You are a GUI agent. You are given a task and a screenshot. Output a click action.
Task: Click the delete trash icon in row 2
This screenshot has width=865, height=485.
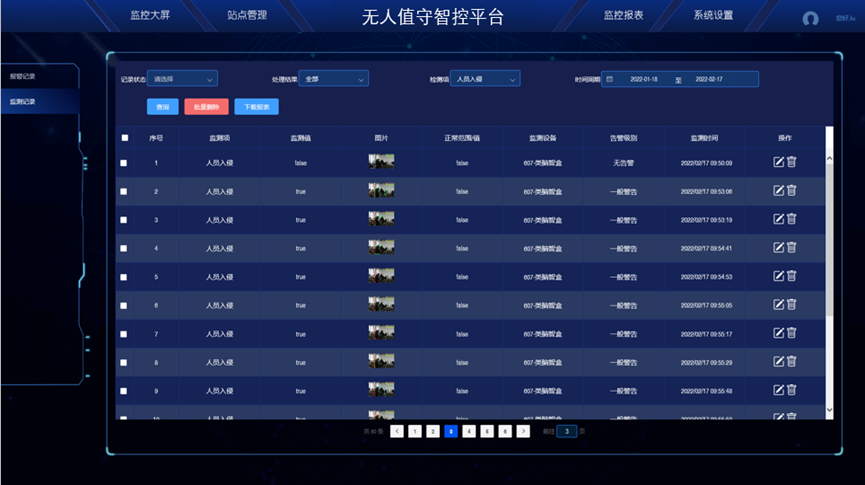(791, 191)
